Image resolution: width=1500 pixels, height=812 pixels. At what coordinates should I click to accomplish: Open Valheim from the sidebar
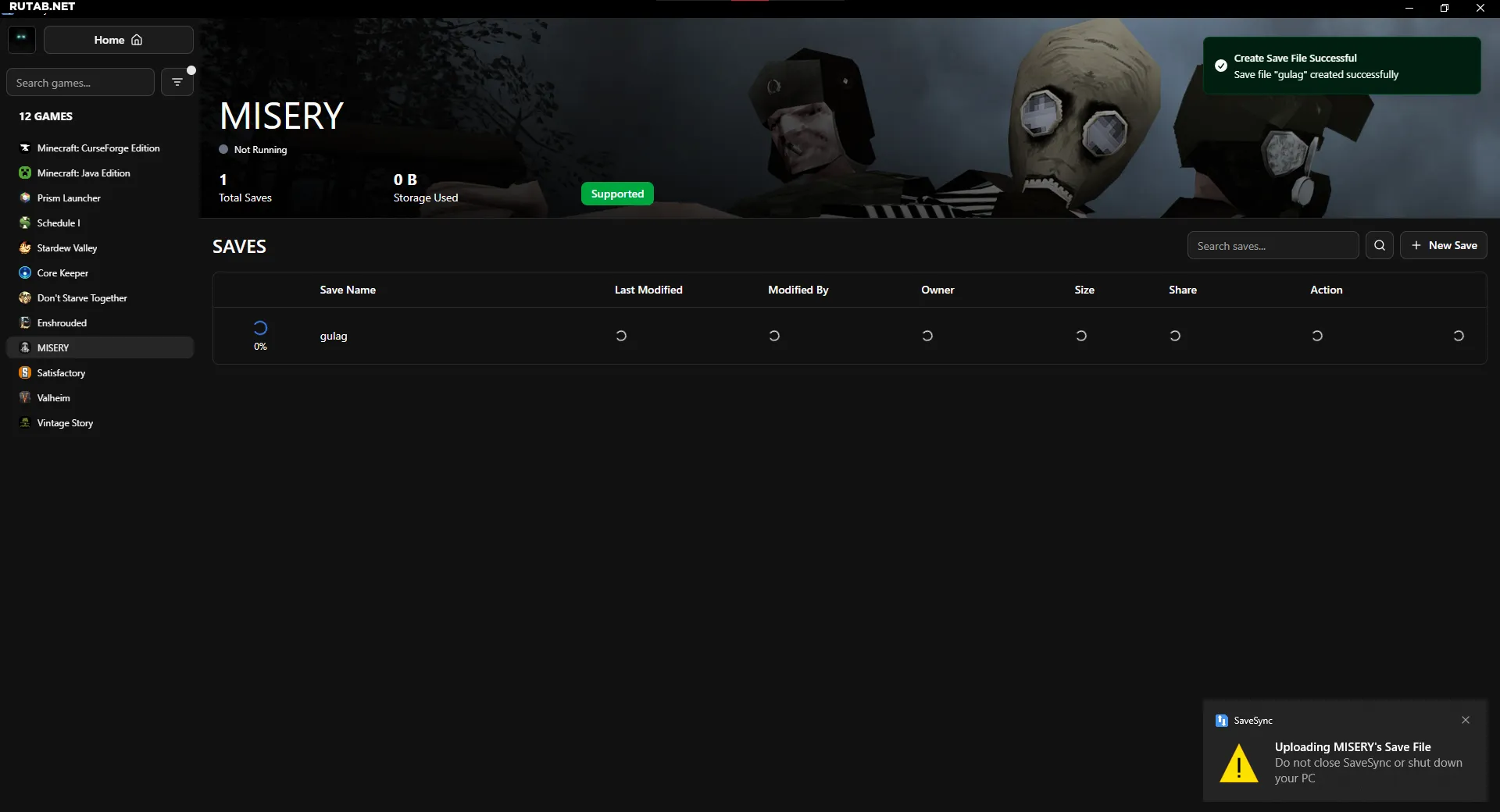pyautogui.click(x=53, y=398)
